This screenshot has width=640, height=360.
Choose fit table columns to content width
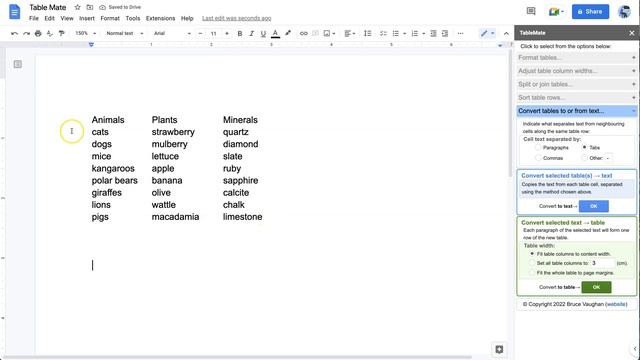tap(532, 254)
